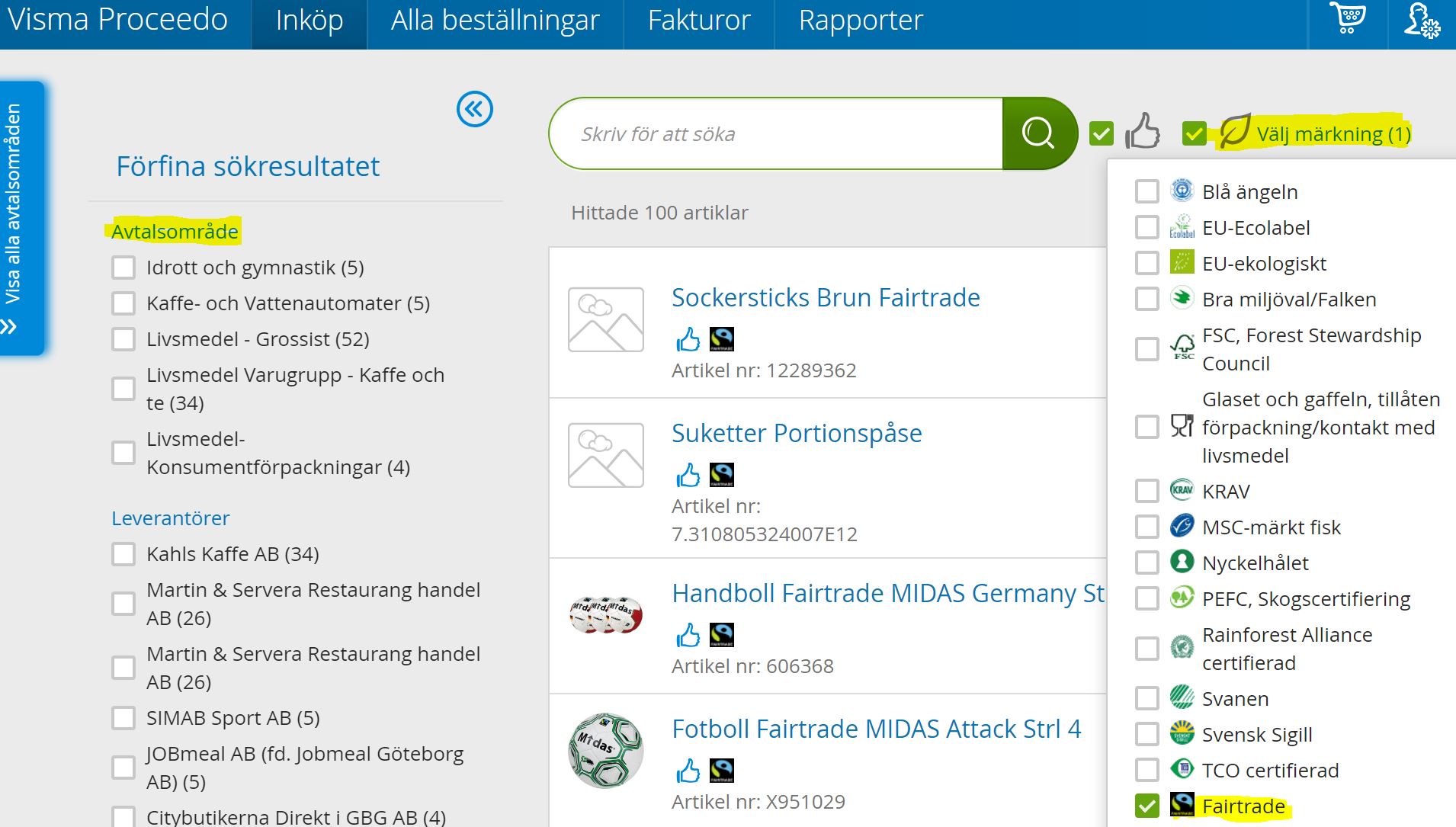This screenshot has height=827, width=1456.
Task: Click the green EU-ekologiskt leaf icon
Action: 1182,262
